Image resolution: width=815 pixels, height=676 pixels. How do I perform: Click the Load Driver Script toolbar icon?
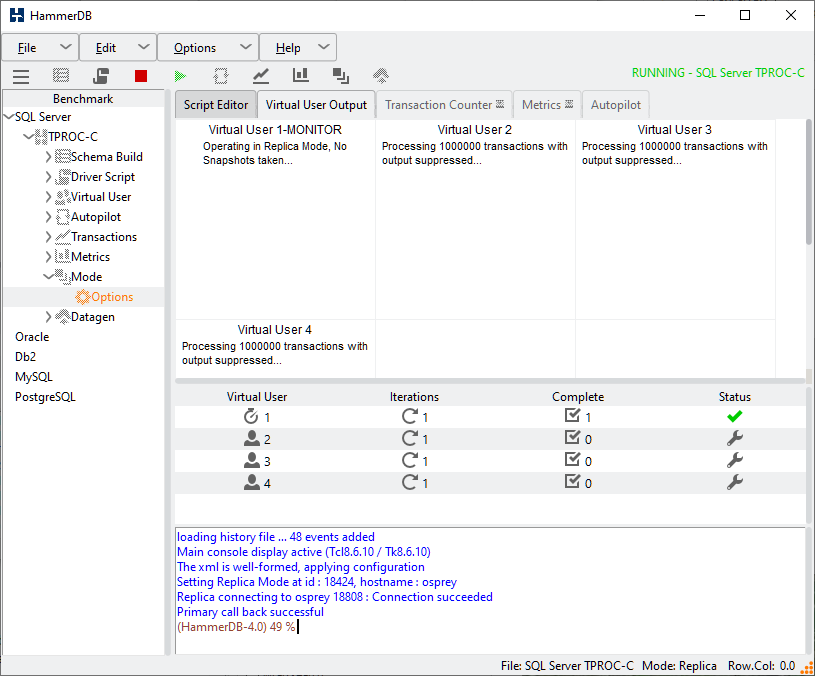[x=101, y=76]
